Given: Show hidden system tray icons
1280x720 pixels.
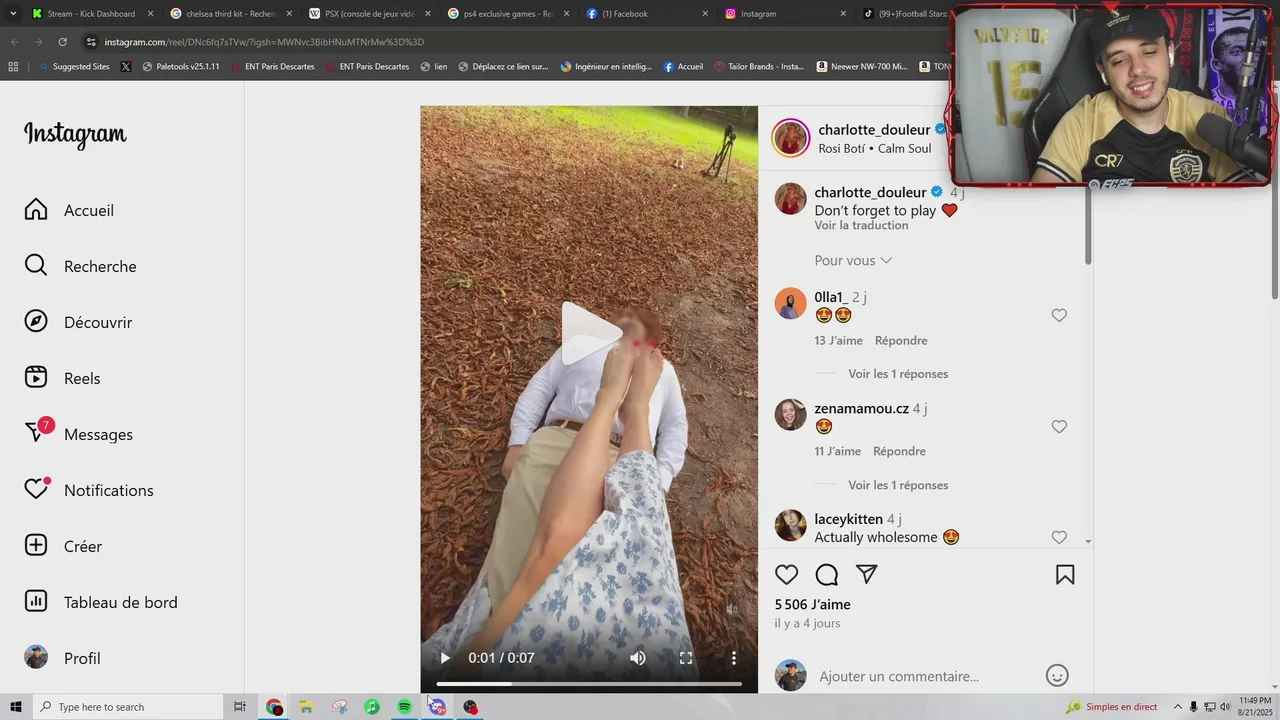Looking at the screenshot, I should pyautogui.click(x=1177, y=707).
